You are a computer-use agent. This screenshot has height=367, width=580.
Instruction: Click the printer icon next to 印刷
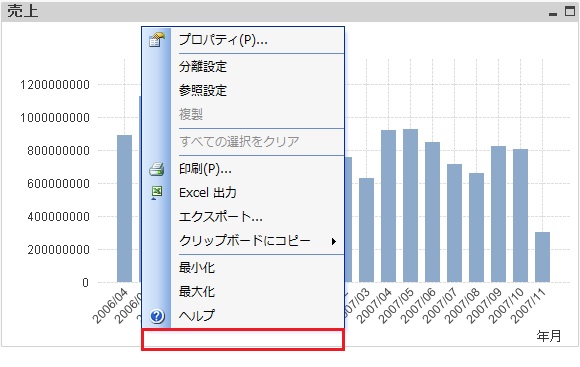click(x=156, y=169)
